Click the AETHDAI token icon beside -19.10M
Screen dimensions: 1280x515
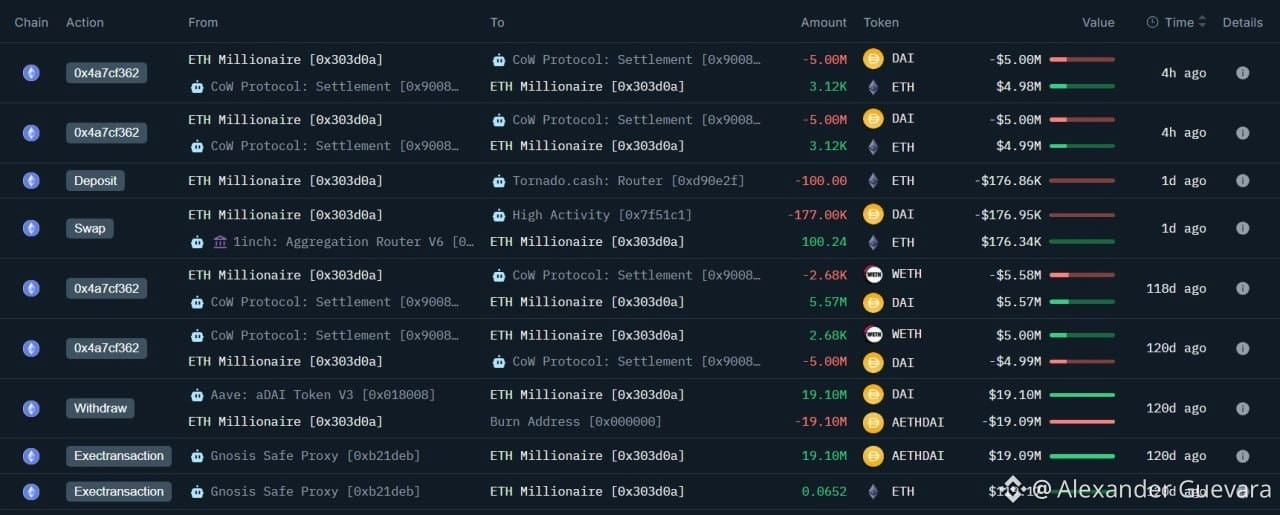pos(873,422)
